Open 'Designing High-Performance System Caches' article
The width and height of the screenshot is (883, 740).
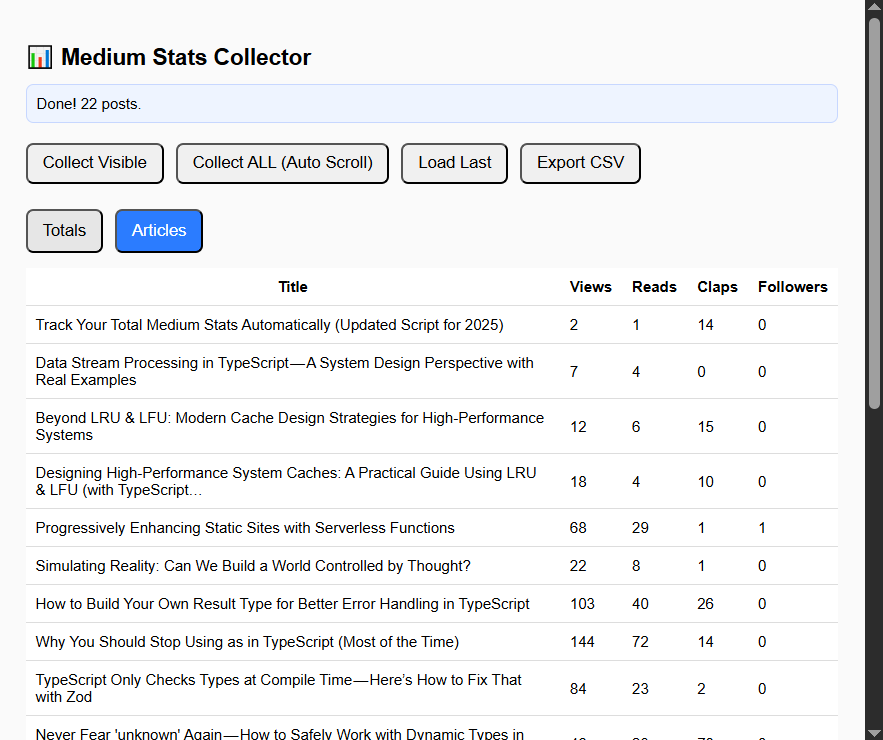click(285, 481)
